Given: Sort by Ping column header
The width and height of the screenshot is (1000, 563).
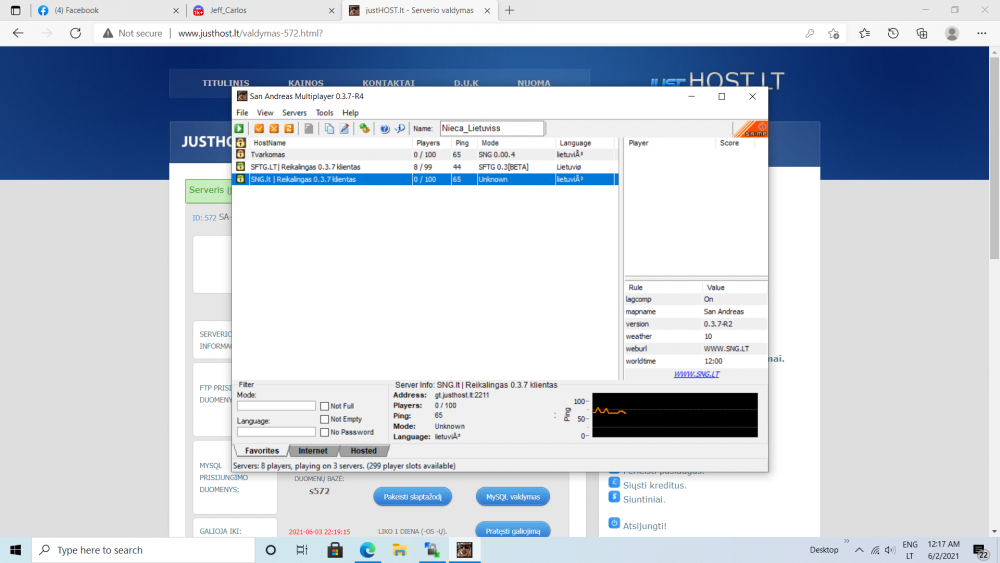Looking at the screenshot, I should point(464,143).
